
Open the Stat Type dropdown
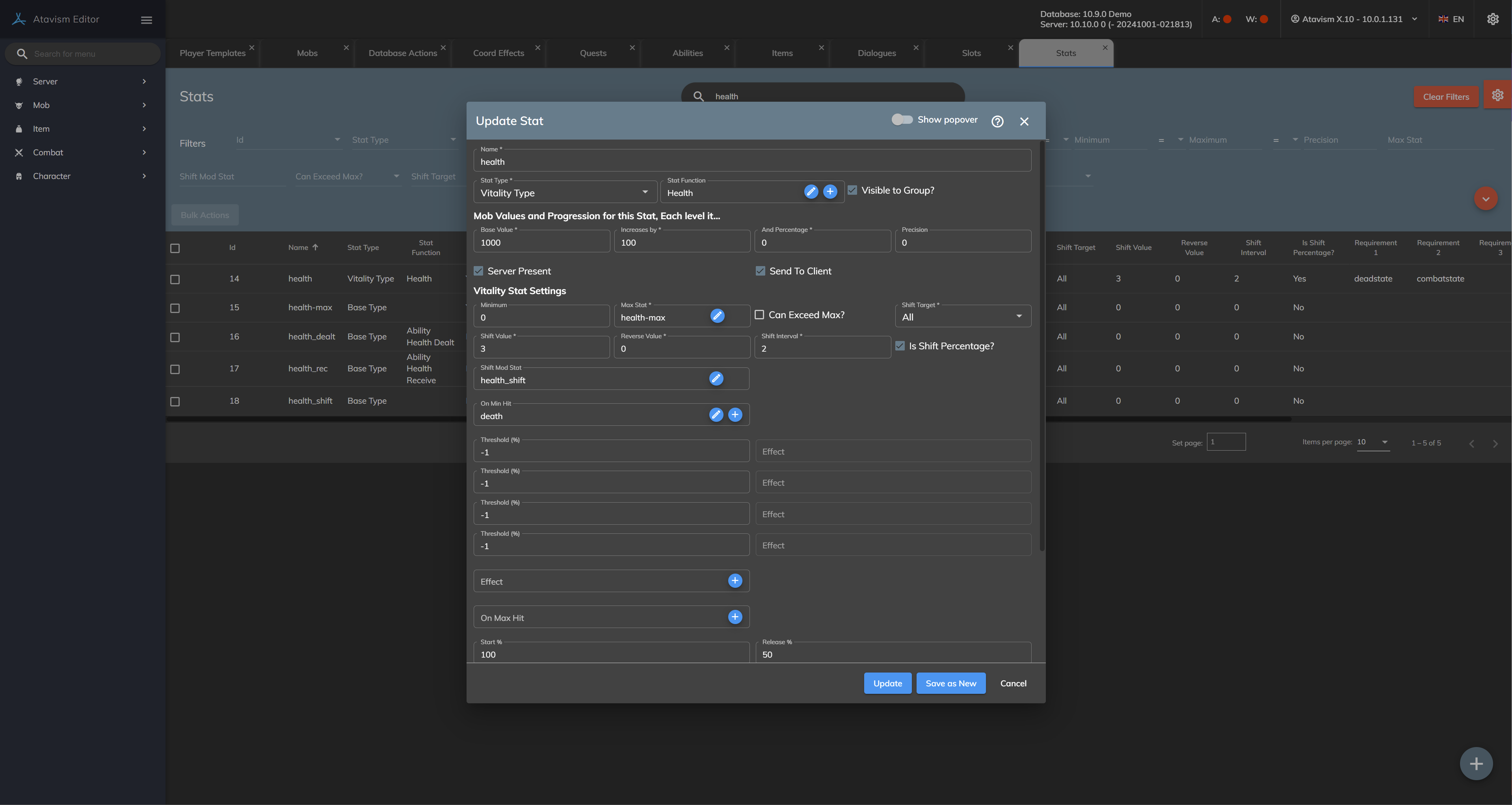[x=565, y=193]
